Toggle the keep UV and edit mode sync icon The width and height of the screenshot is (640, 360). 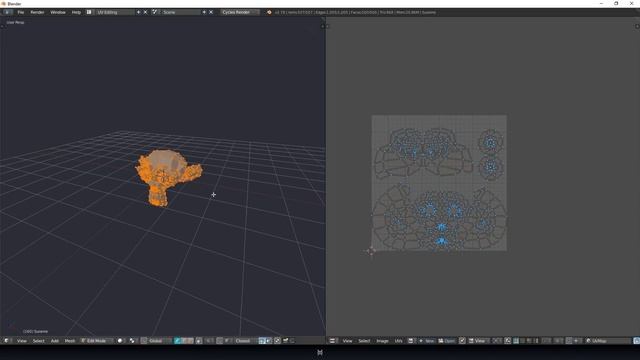click(x=507, y=341)
